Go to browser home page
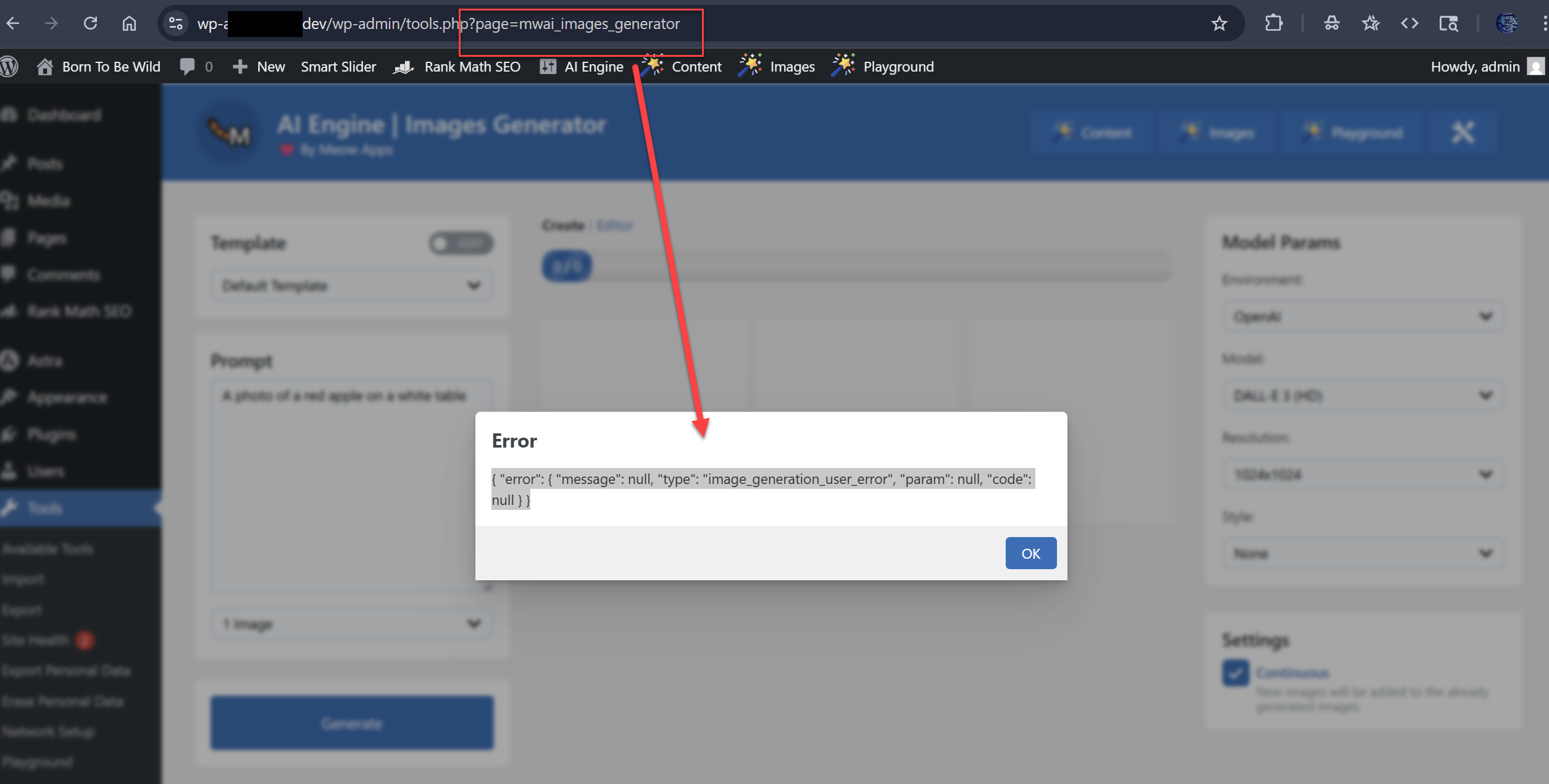 click(x=129, y=23)
